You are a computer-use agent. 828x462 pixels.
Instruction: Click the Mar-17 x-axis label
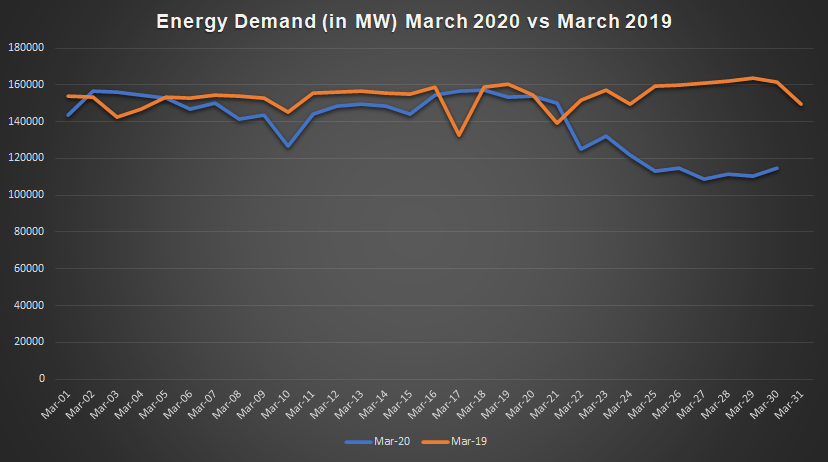pyautogui.click(x=450, y=405)
